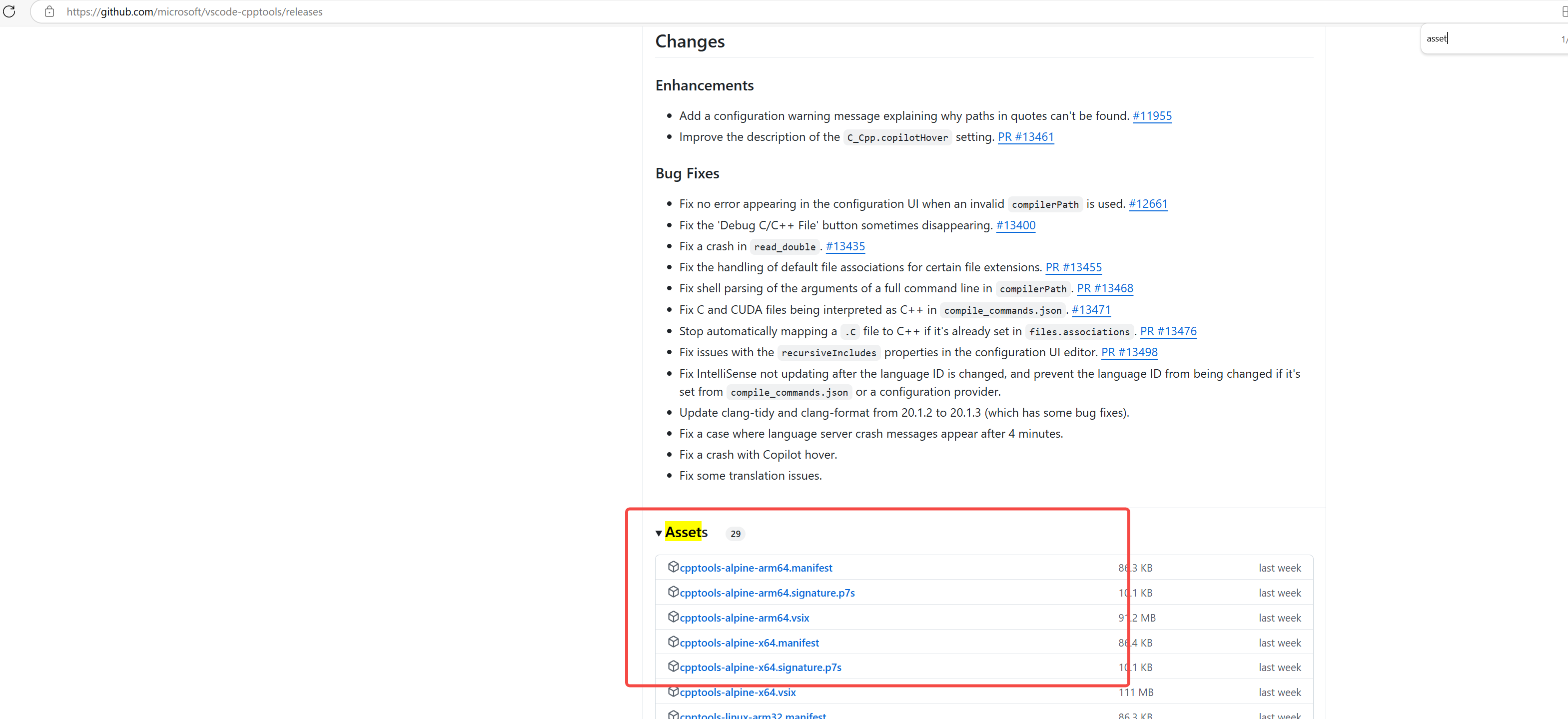
Task: Open issue #13400 Debug button fix
Action: [1015, 225]
